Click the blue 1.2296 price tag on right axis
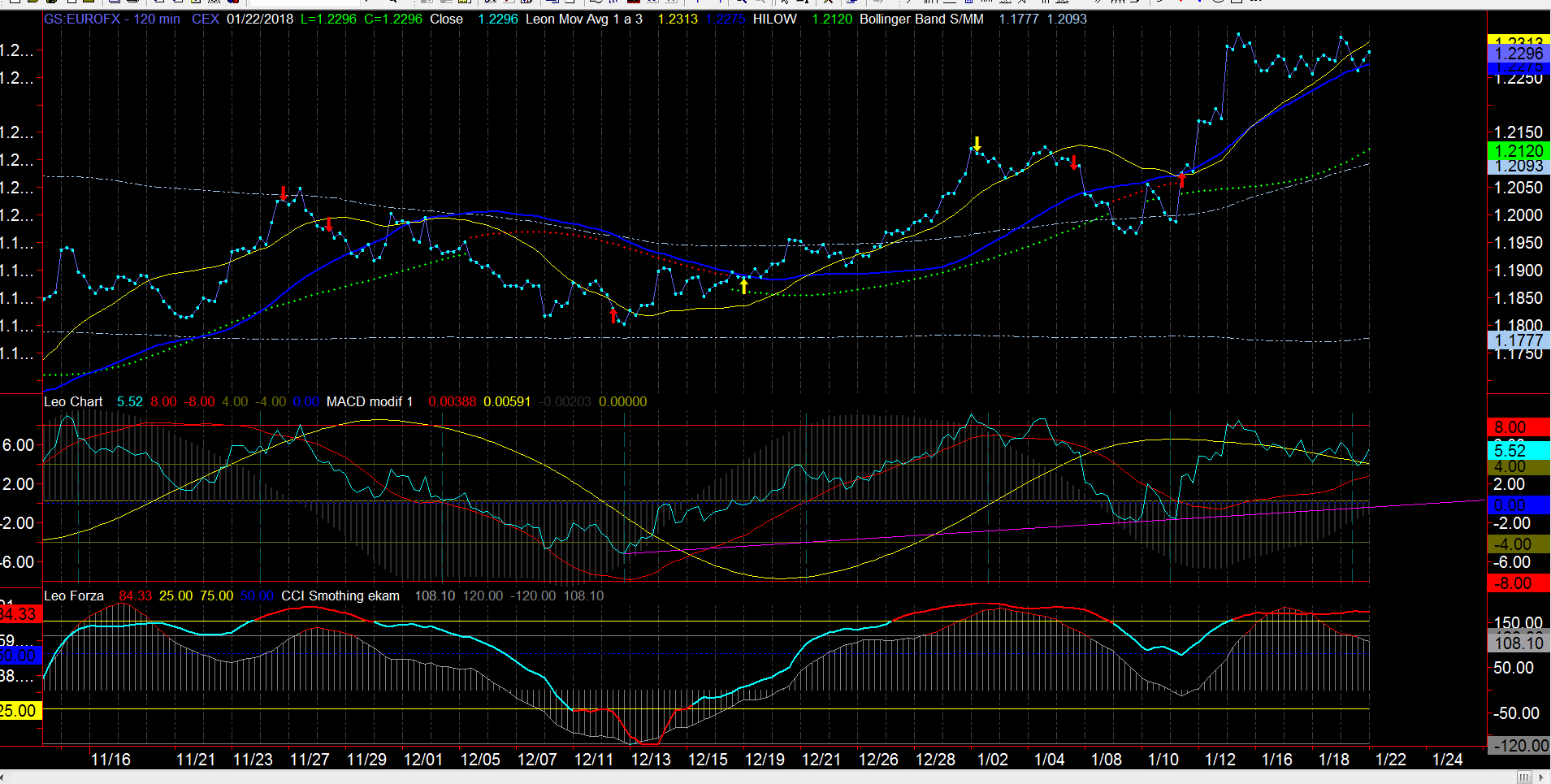Viewport: 1551px width, 784px height. click(1519, 54)
